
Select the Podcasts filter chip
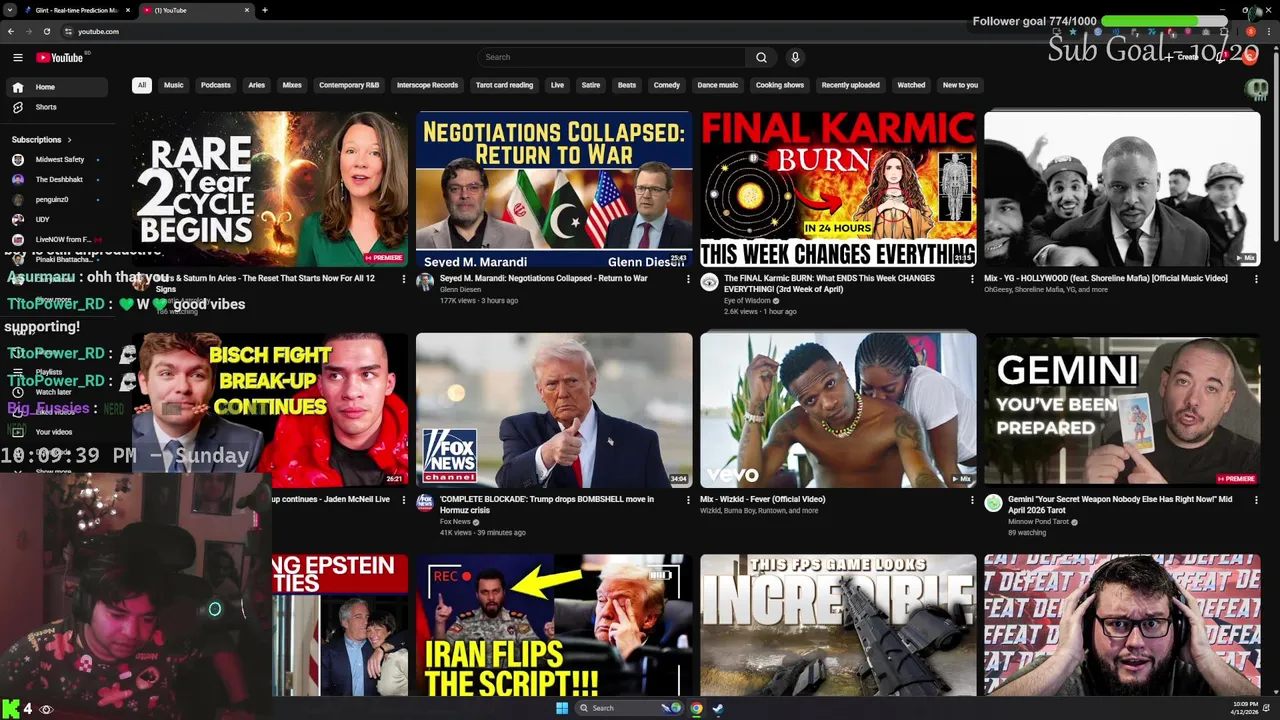click(216, 85)
